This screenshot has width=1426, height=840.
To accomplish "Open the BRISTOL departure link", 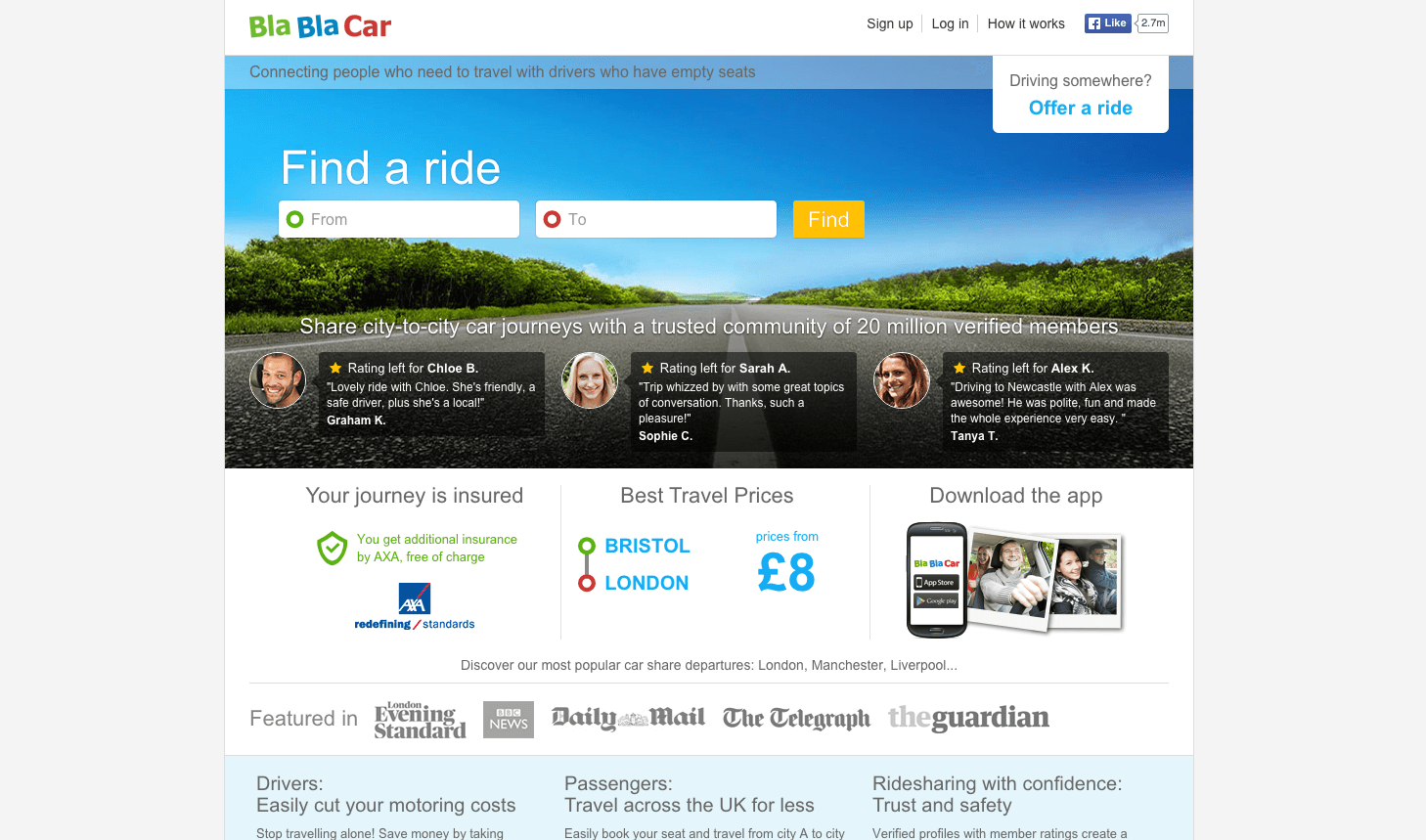I will click(647, 546).
